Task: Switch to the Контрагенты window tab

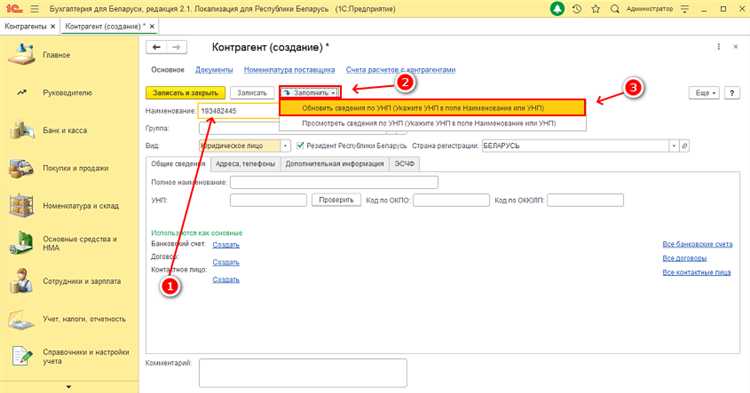Action: point(25,26)
